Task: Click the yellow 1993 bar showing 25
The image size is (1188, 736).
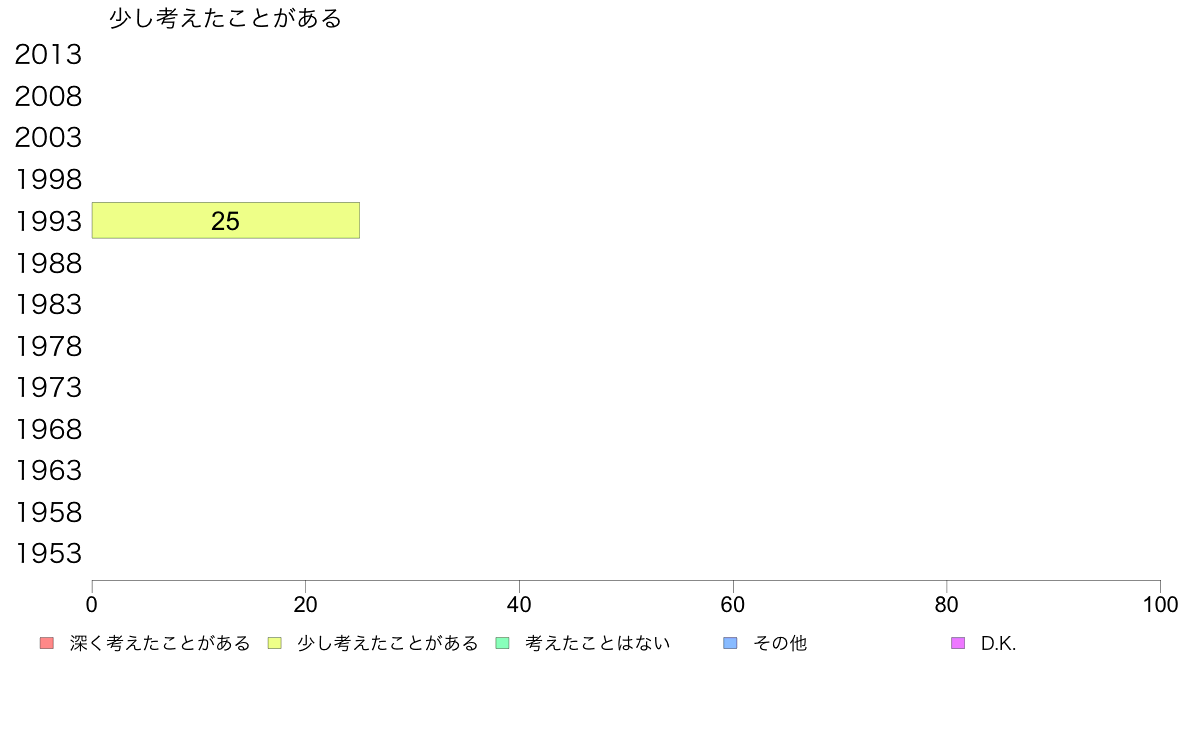Action: tap(225, 220)
